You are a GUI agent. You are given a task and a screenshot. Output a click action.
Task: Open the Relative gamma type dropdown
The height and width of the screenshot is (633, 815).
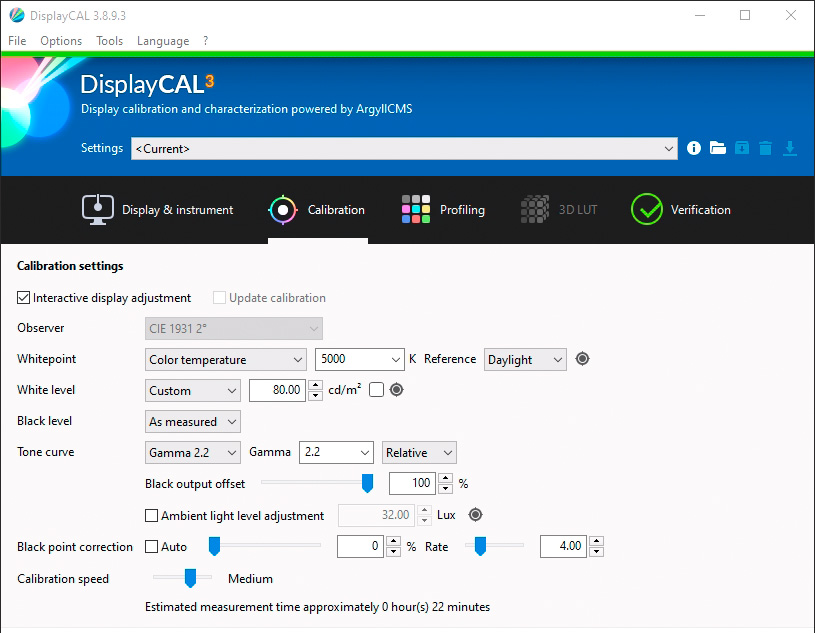[419, 453]
